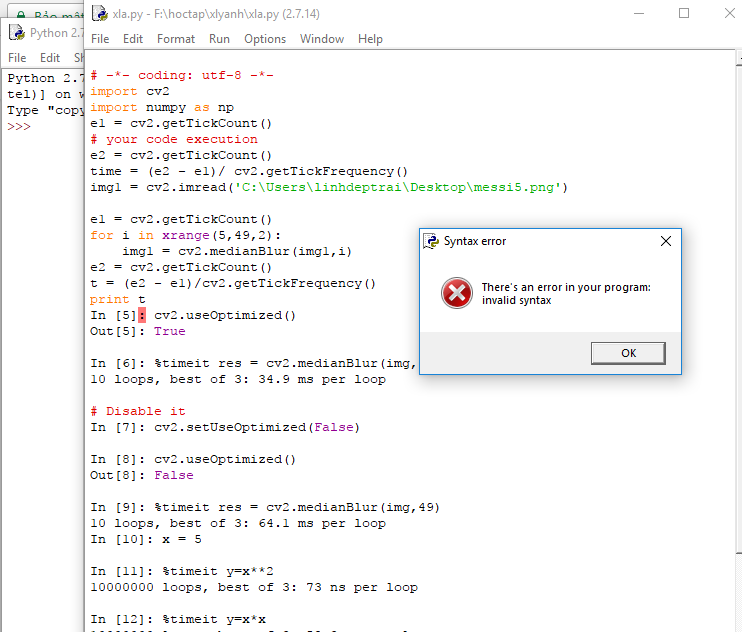Click the highlighted colon after In [5]
Viewport: 742px width, 632px height.
[x=142, y=315]
